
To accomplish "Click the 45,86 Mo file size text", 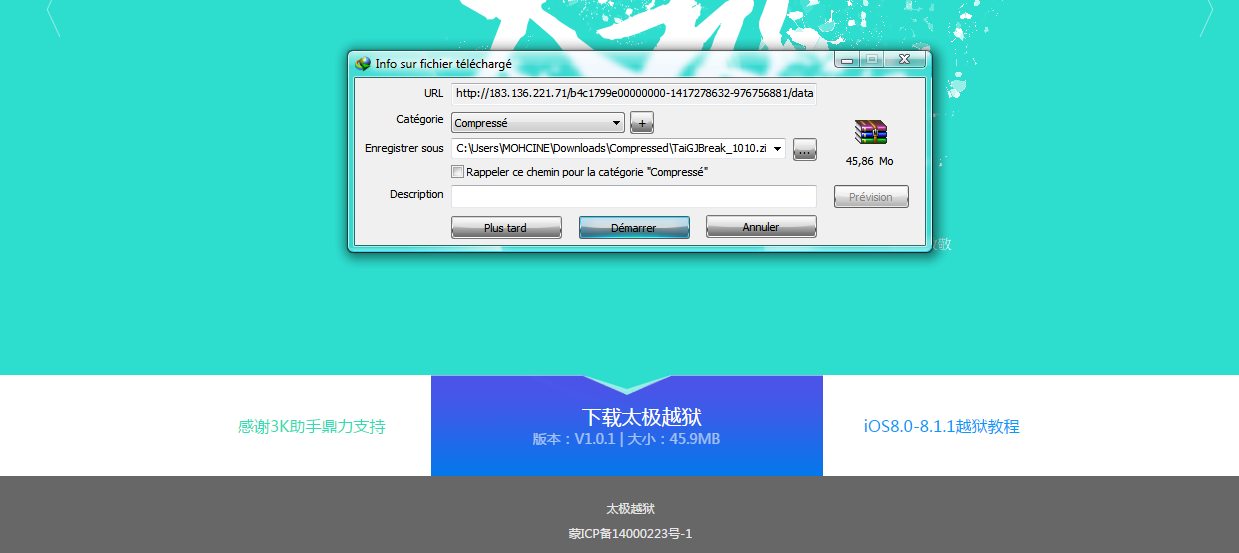I will click(870, 161).
